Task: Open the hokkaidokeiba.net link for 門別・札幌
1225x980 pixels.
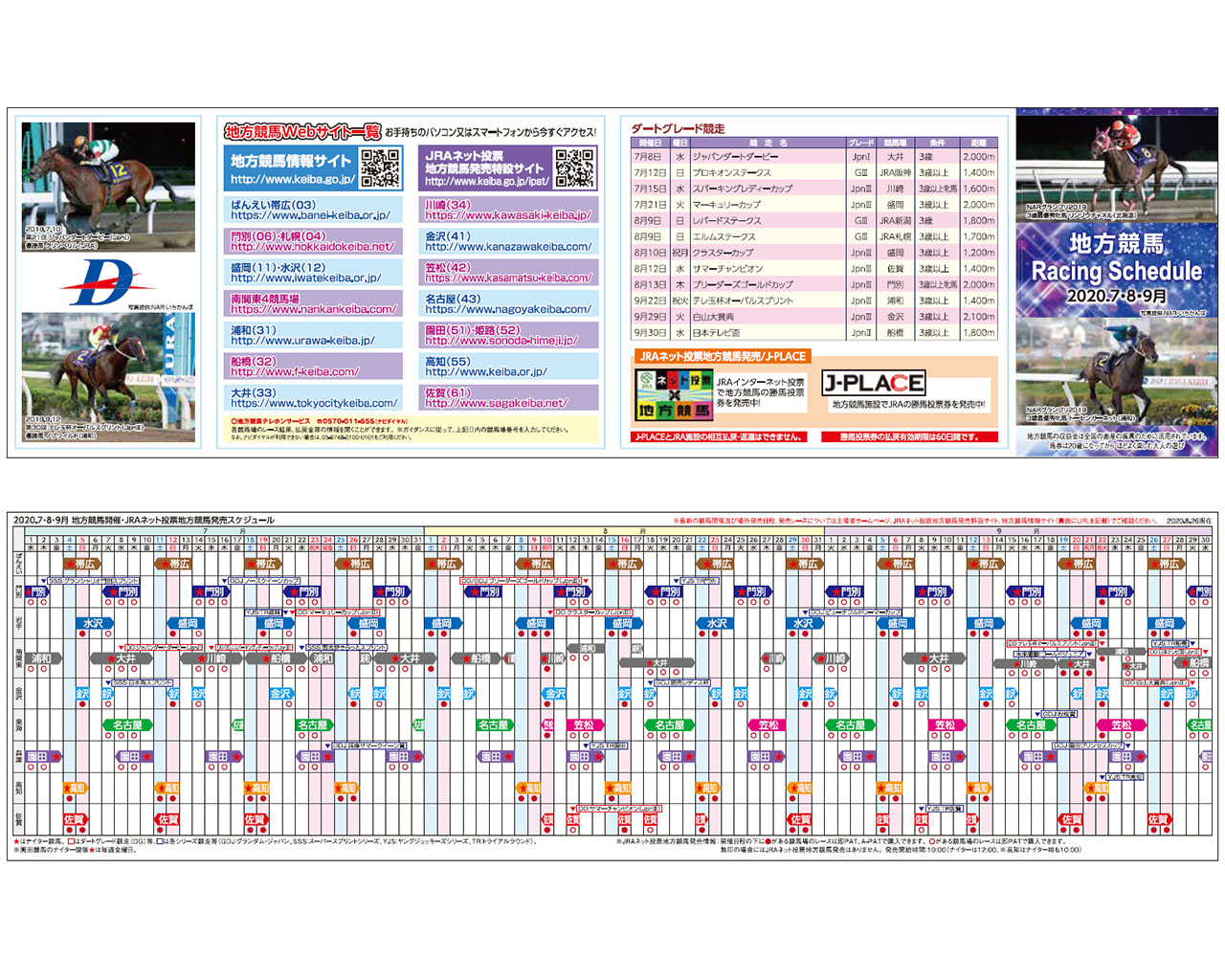Action: 312,246
